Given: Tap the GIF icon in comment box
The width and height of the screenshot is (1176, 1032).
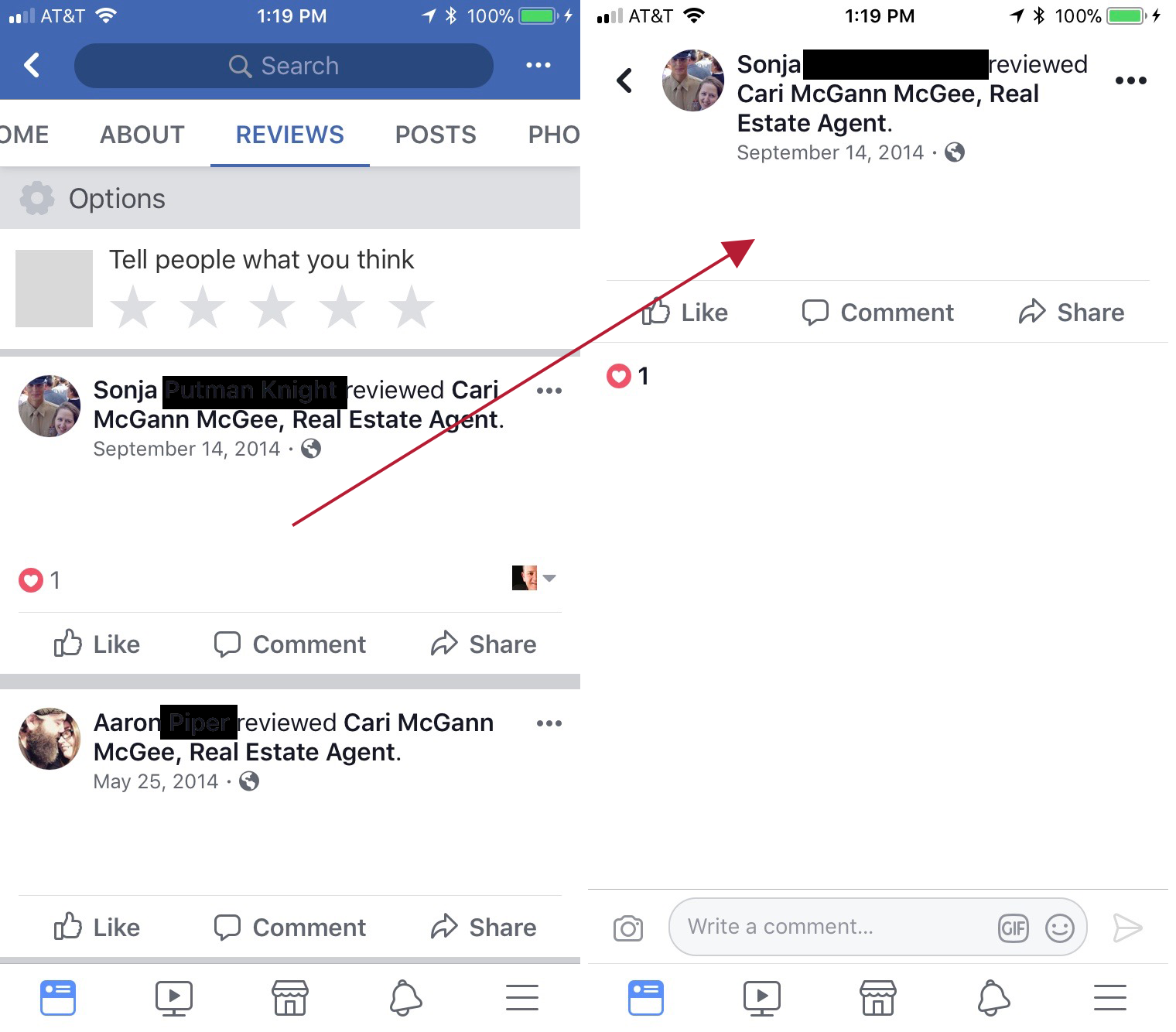Looking at the screenshot, I should pyautogui.click(x=1013, y=928).
